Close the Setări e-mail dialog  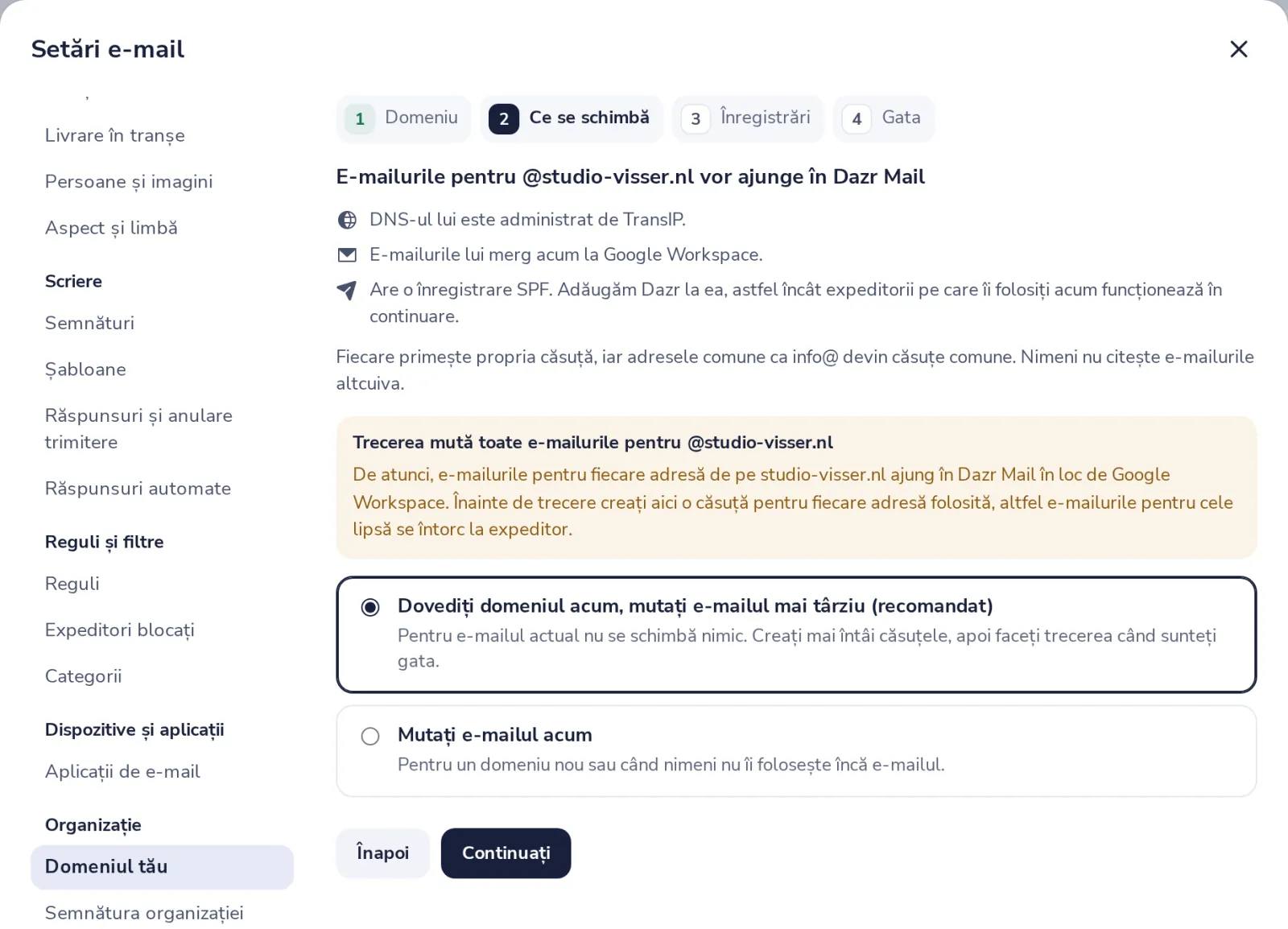click(x=1238, y=49)
